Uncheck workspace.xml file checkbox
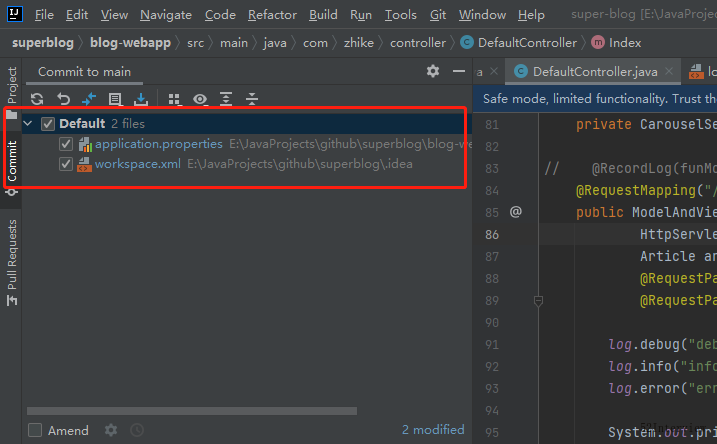Image resolution: width=717 pixels, height=444 pixels. pyautogui.click(x=66, y=164)
